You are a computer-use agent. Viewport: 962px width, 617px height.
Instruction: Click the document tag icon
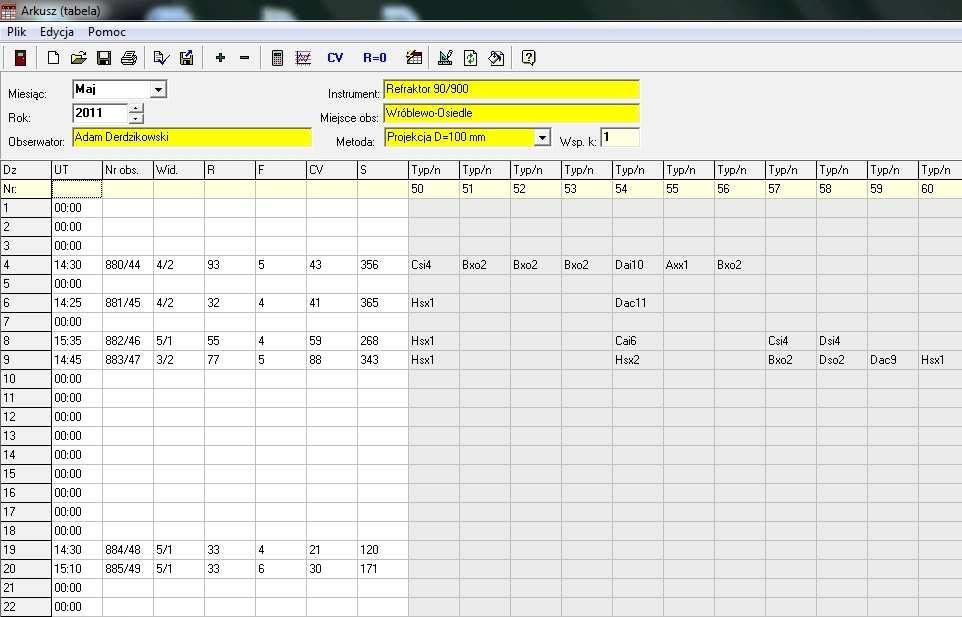point(496,58)
